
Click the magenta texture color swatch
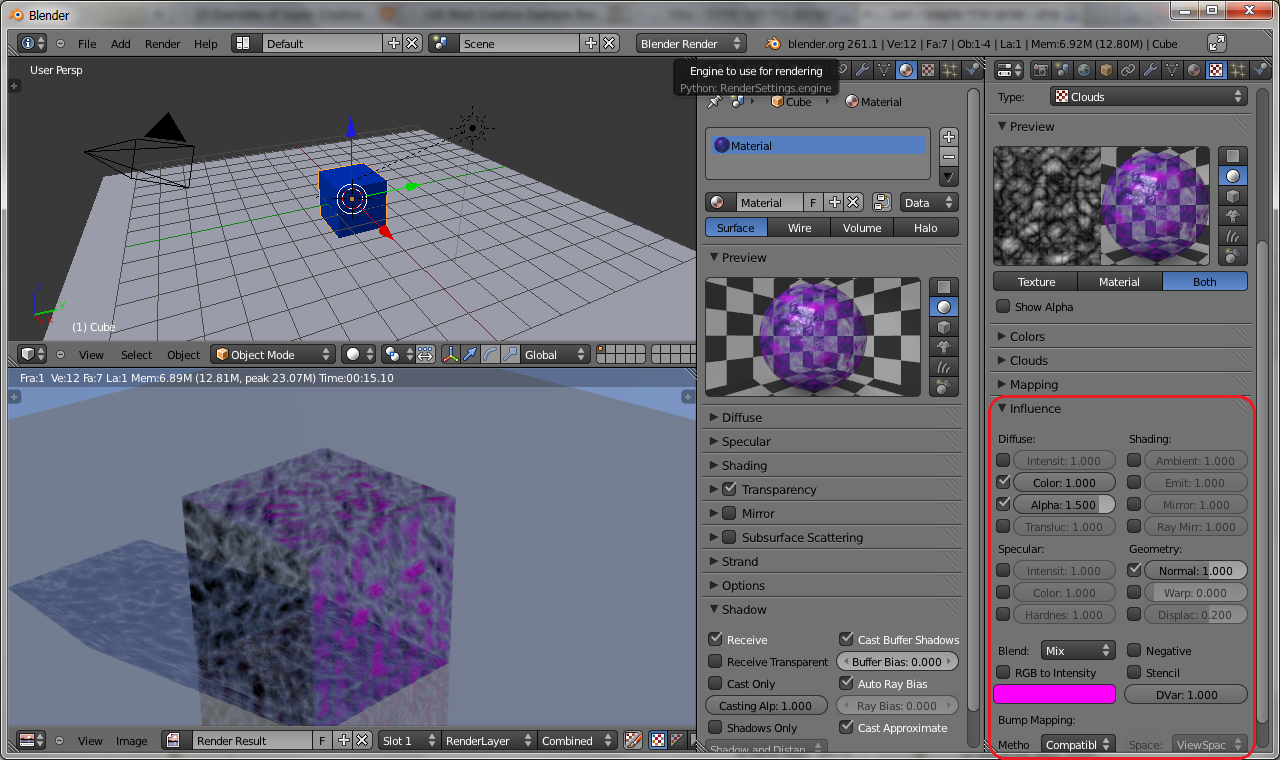pos(1054,694)
